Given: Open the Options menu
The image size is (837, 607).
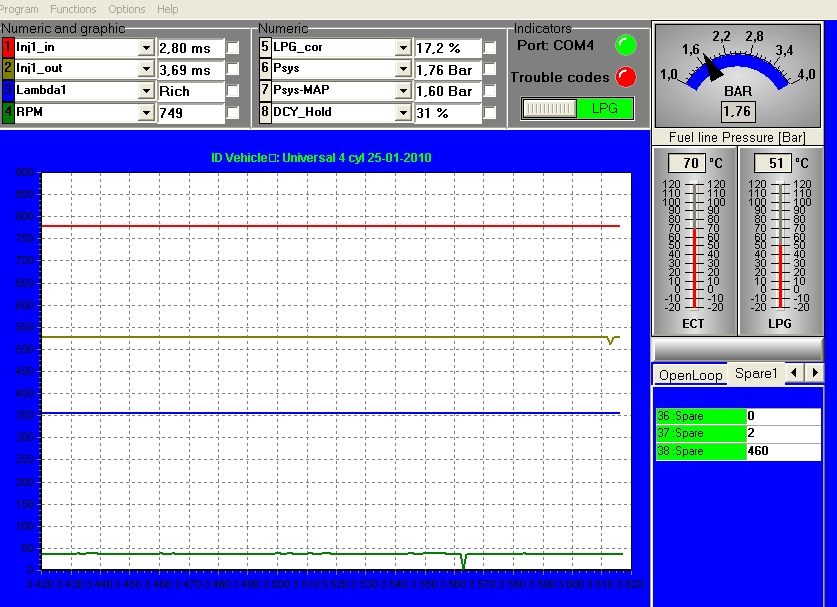Looking at the screenshot, I should pos(127,9).
